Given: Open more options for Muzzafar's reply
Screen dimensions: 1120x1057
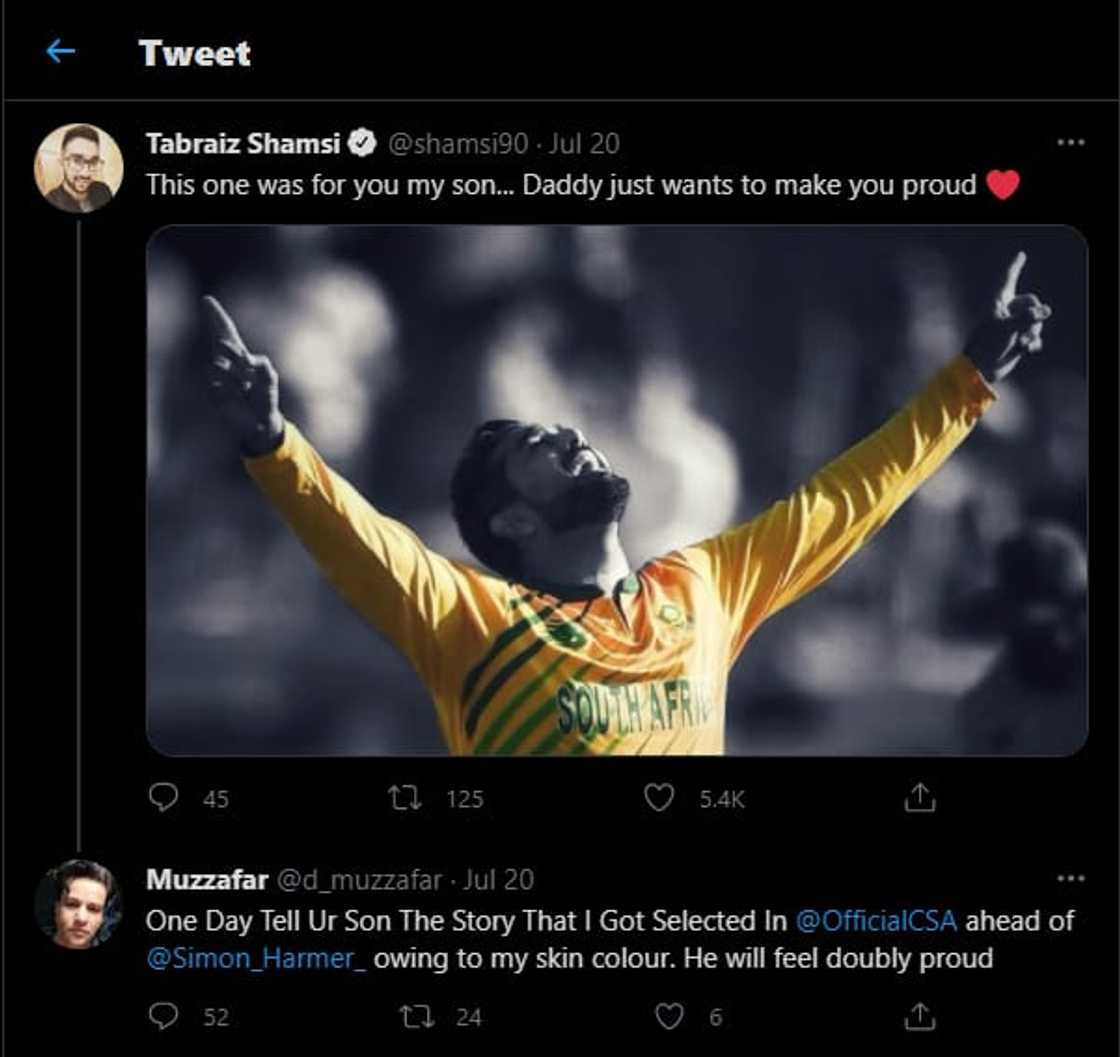Looking at the screenshot, I should [x=1070, y=879].
